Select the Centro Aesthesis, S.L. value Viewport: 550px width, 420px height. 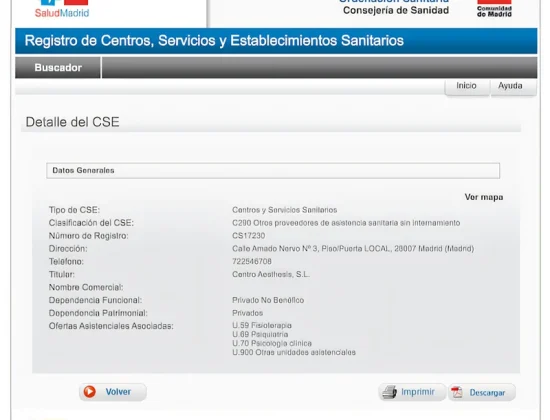pyautogui.click(x=271, y=274)
